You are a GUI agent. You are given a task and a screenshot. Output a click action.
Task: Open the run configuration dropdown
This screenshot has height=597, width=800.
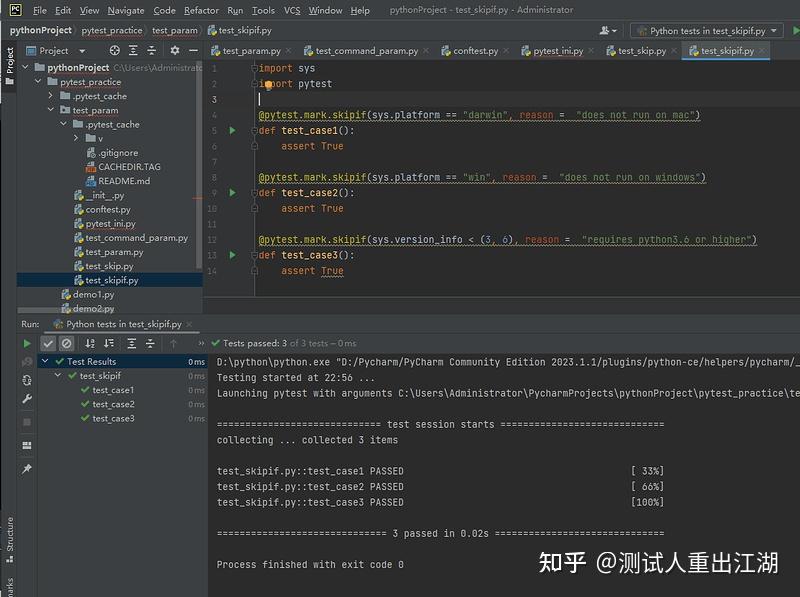click(x=707, y=31)
